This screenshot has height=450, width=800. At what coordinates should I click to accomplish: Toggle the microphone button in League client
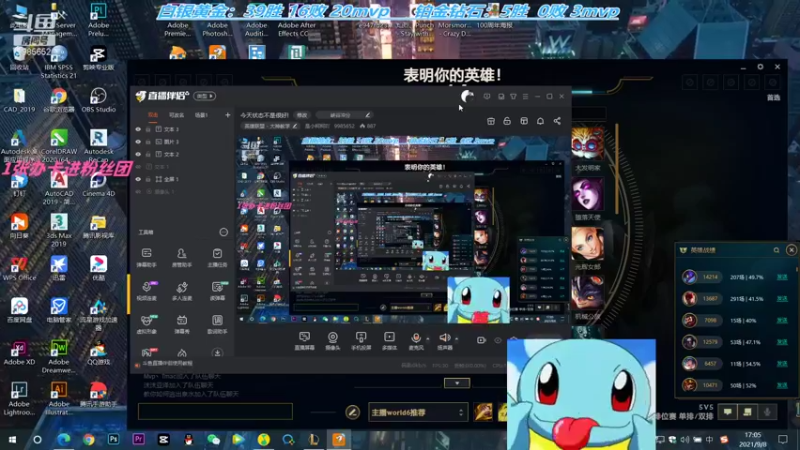click(x=767, y=412)
